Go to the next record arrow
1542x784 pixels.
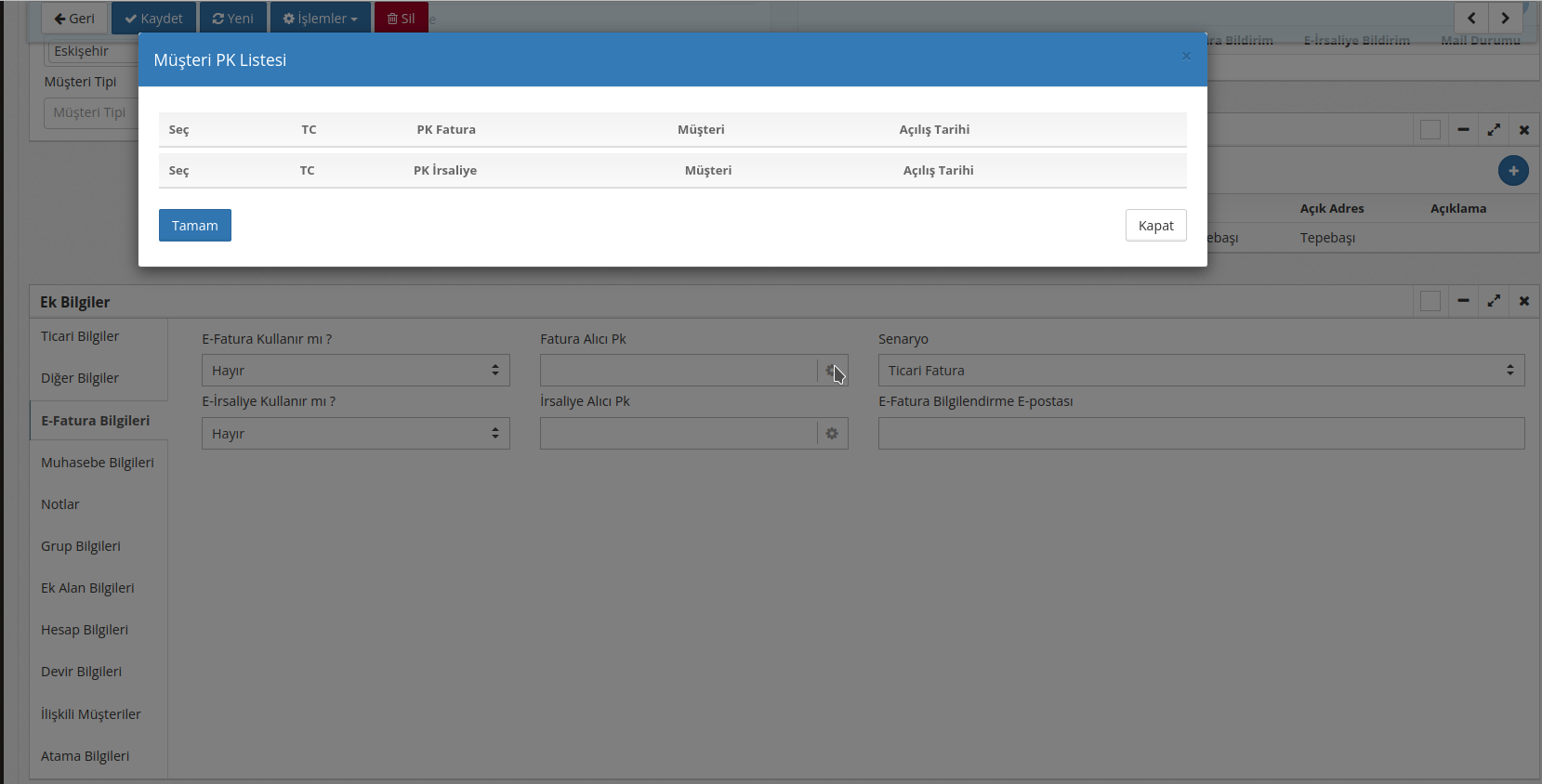1505,18
